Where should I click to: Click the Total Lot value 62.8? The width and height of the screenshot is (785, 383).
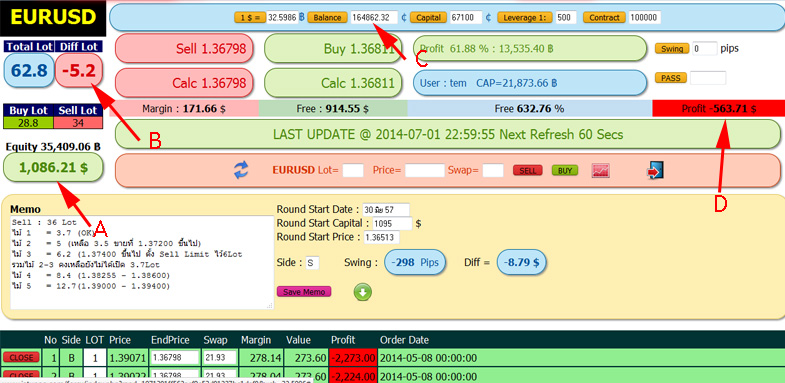29,70
